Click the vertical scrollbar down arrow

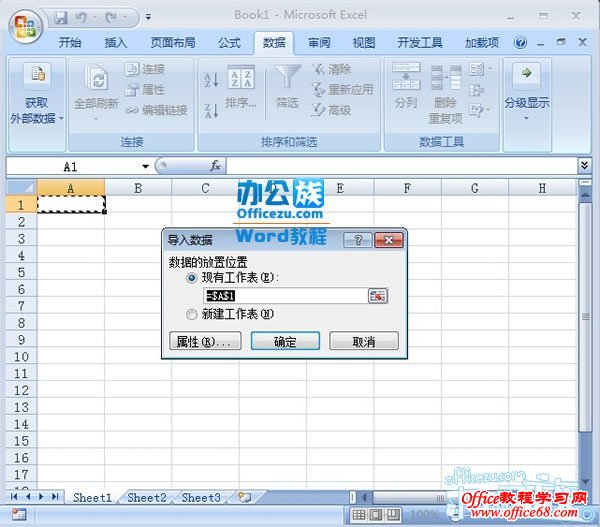pyautogui.click(x=585, y=481)
